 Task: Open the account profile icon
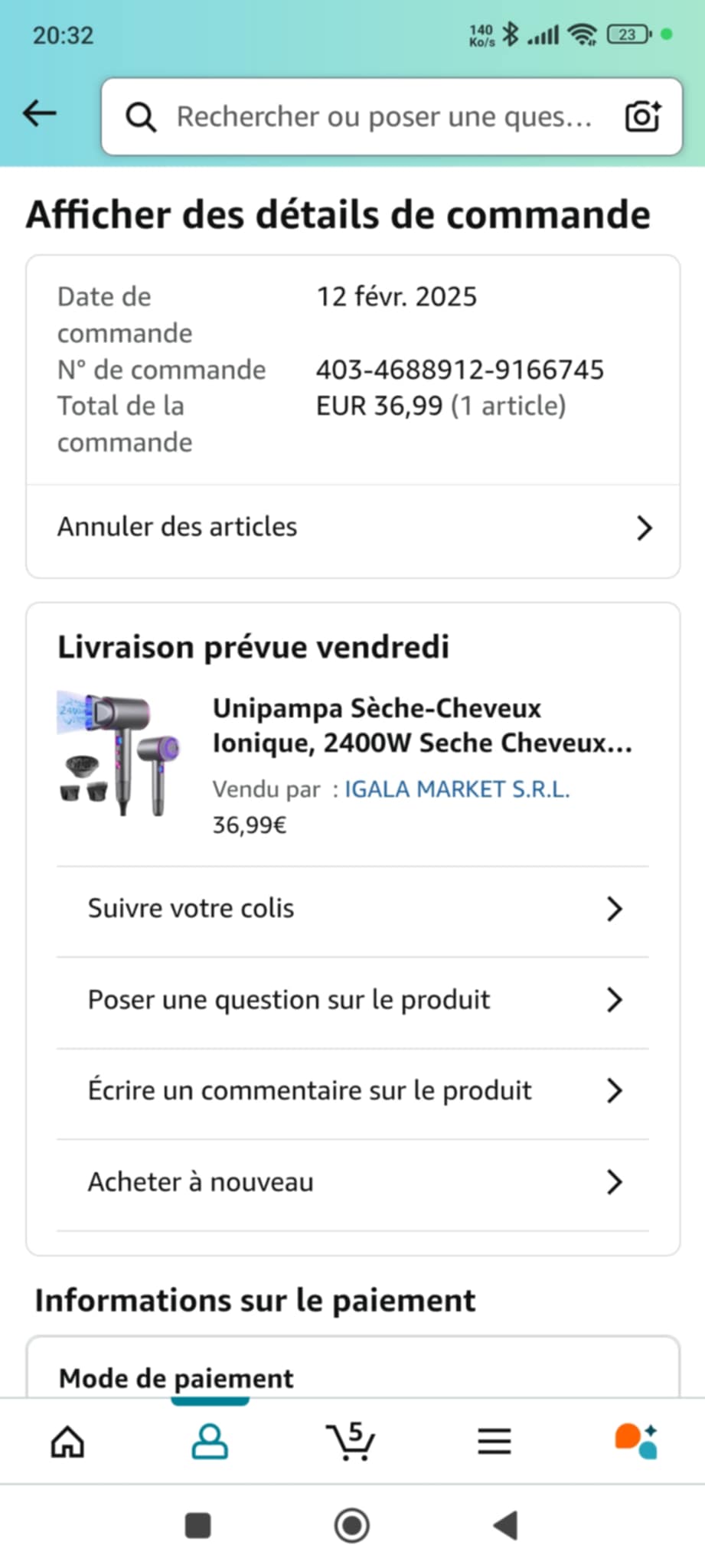click(210, 1442)
